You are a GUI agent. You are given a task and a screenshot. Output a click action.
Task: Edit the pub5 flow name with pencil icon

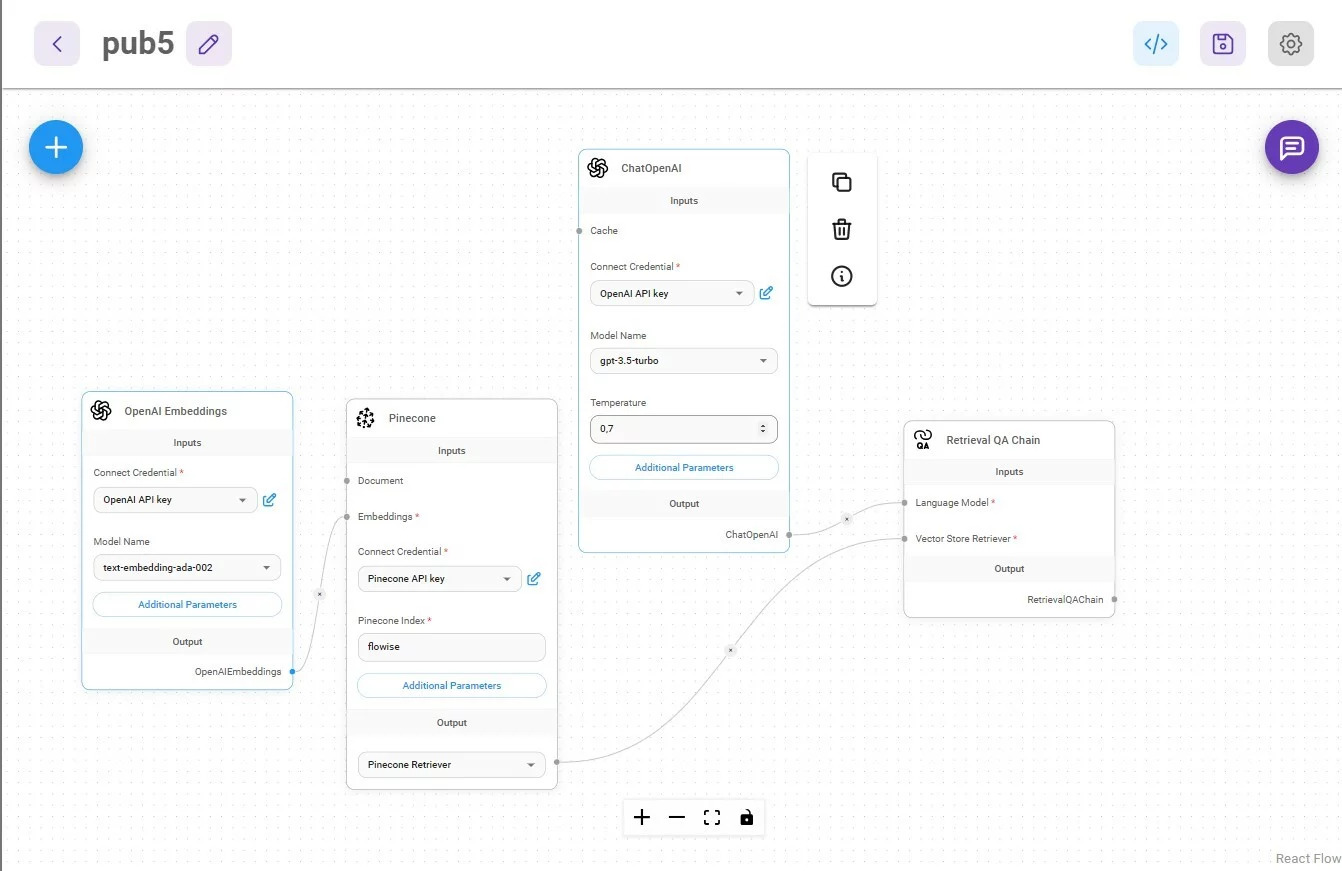point(209,44)
